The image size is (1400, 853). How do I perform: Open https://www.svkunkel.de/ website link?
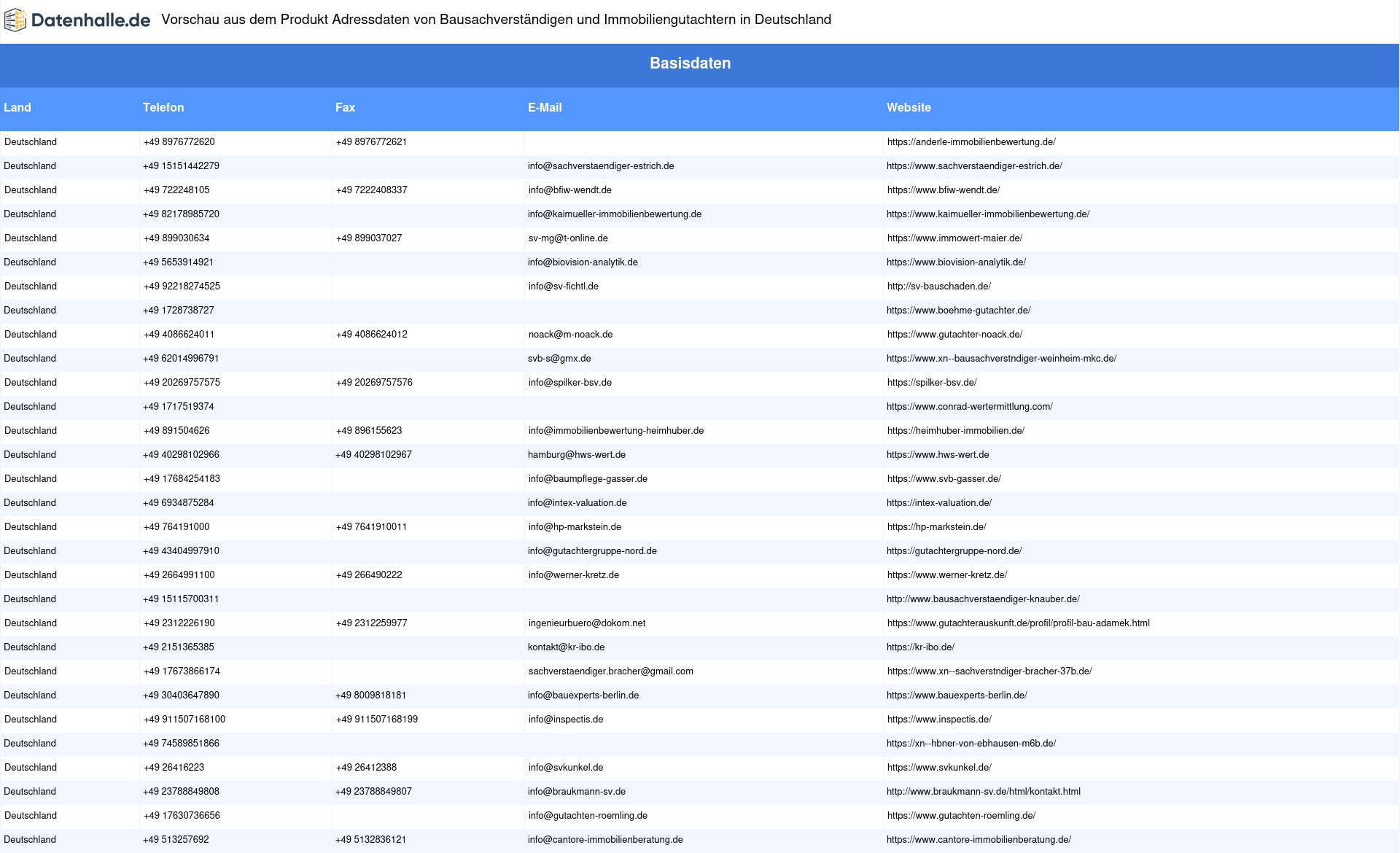[x=939, y=768]
